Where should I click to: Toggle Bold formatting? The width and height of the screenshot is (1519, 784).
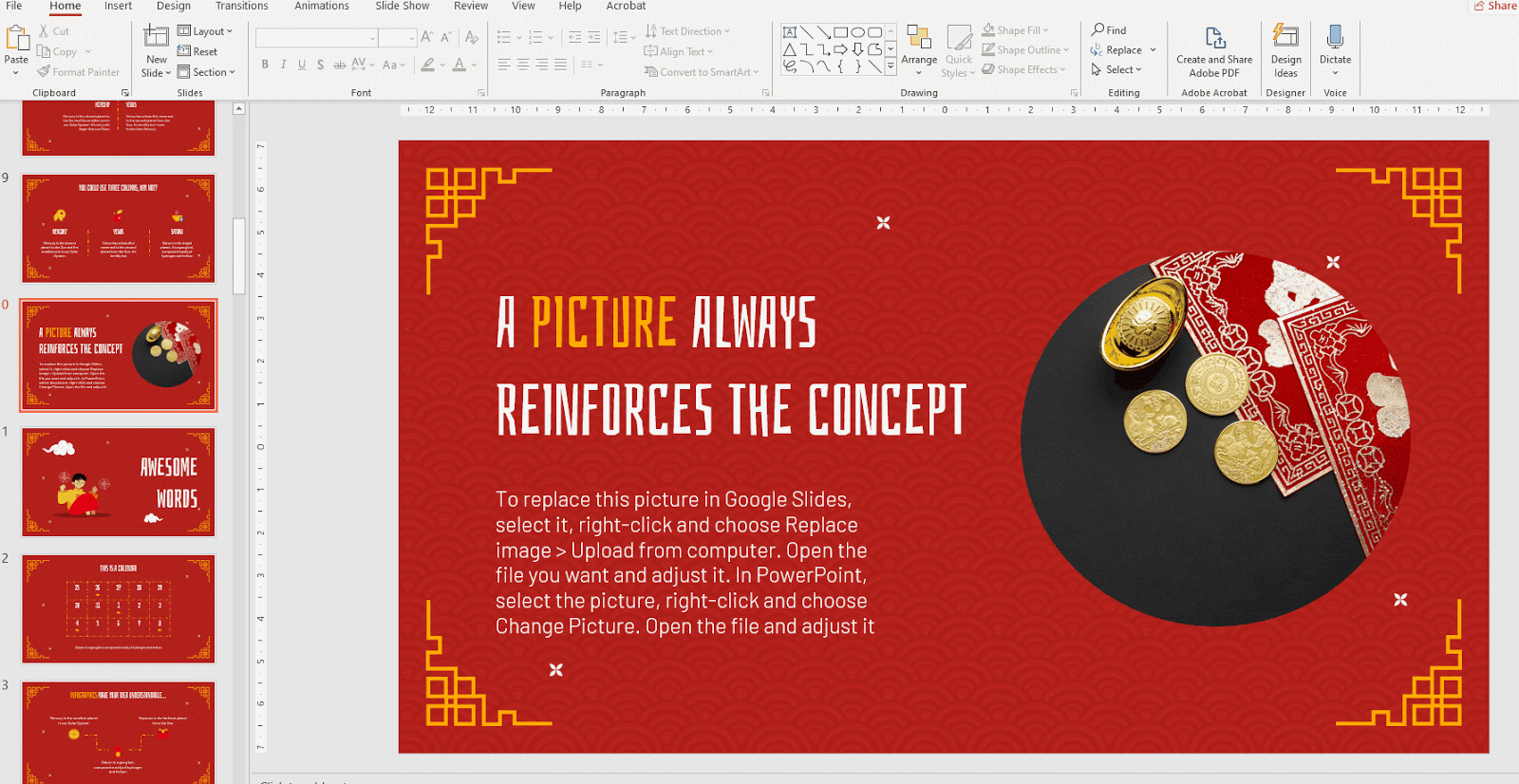click(265, 65)
